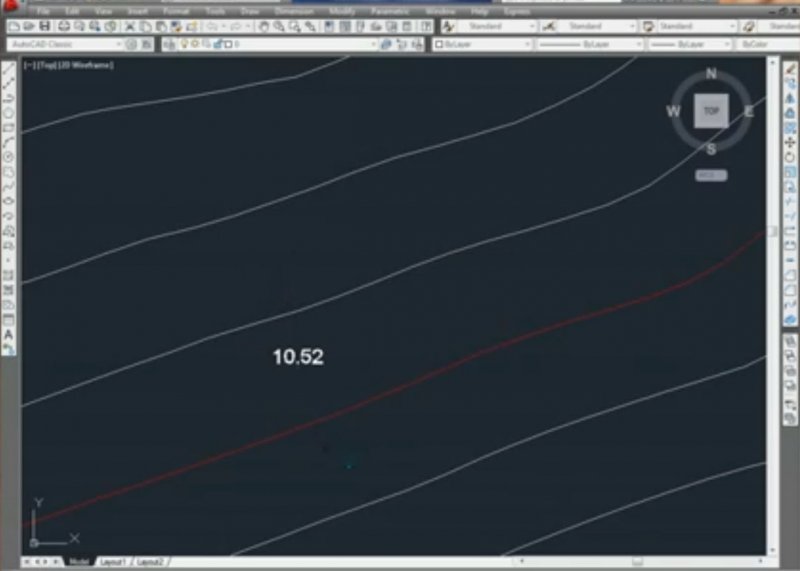The image size is (800, 571).
Task: Select the Move tool in Modify toolbar
Action: 790,142
